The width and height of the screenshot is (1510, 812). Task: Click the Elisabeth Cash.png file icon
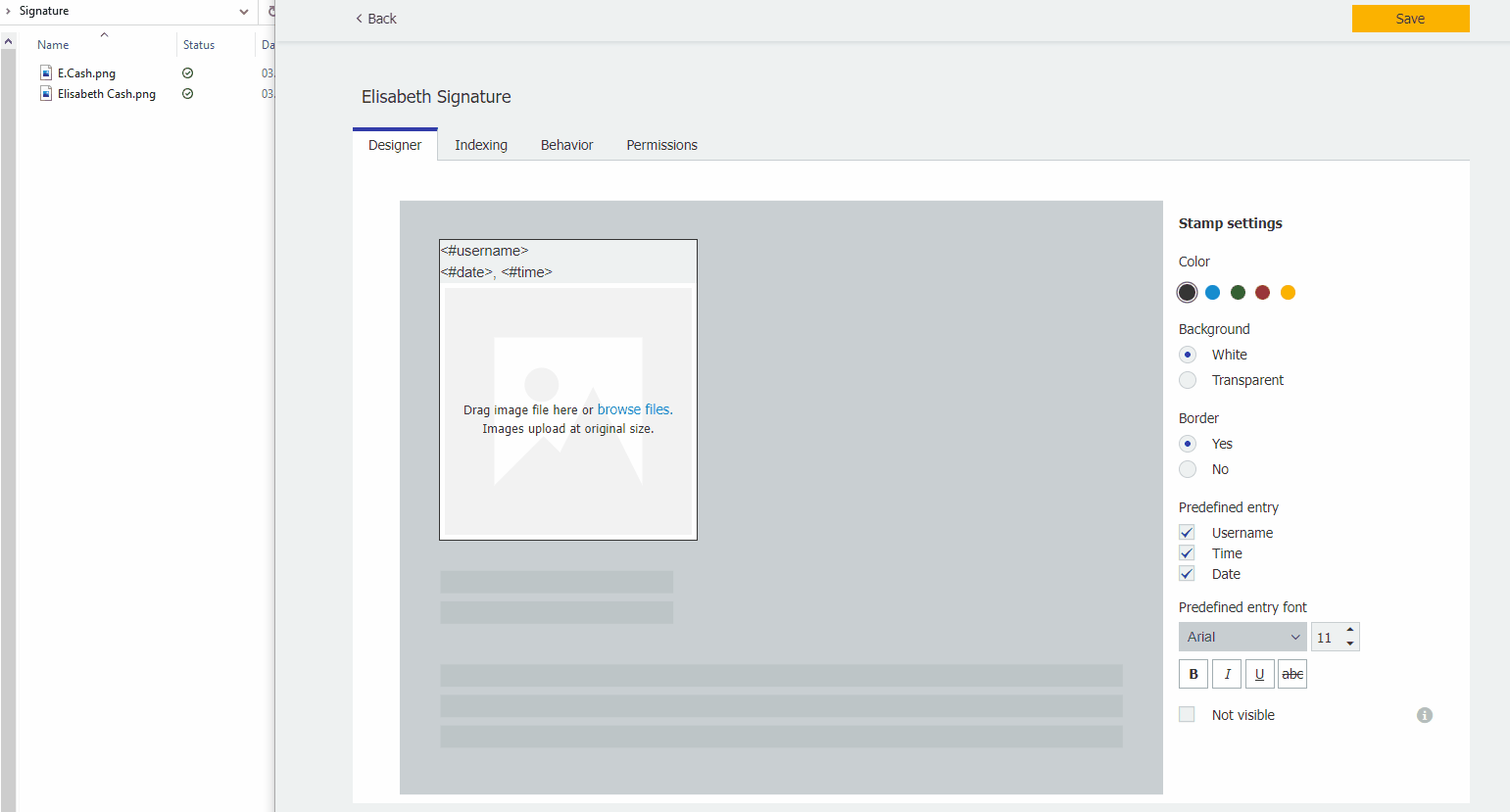pyautogui.click(x=45, y=94)
